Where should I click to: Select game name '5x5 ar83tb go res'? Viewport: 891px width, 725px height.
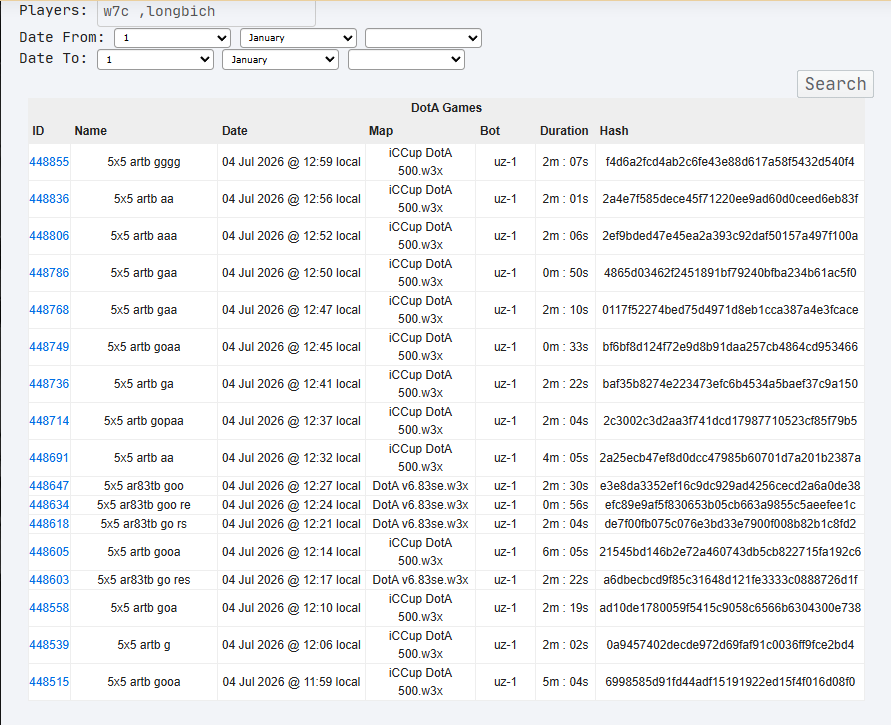(x=144, y=580)
